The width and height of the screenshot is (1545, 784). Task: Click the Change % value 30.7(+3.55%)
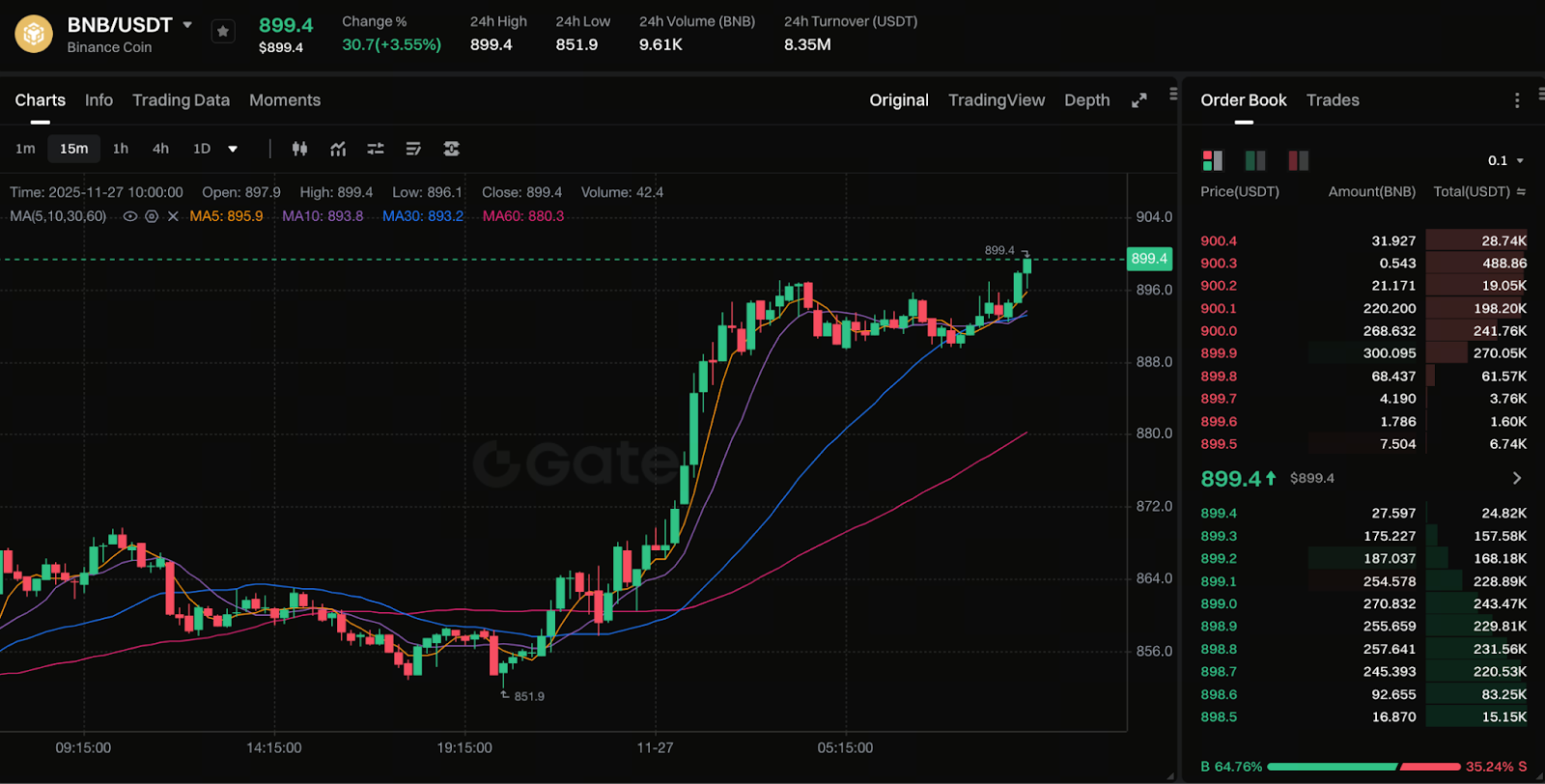point(391,44)
